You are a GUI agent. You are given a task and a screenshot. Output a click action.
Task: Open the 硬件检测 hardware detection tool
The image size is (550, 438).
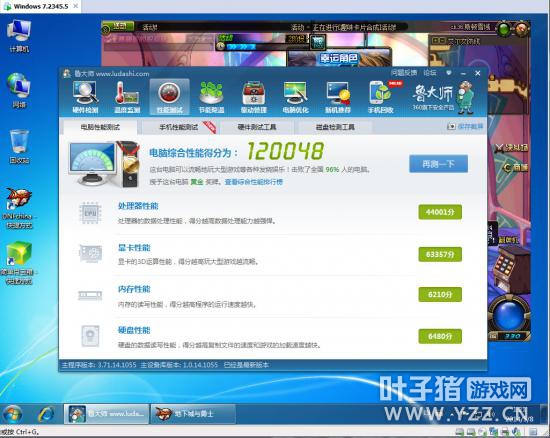click(x=85, y=97)
